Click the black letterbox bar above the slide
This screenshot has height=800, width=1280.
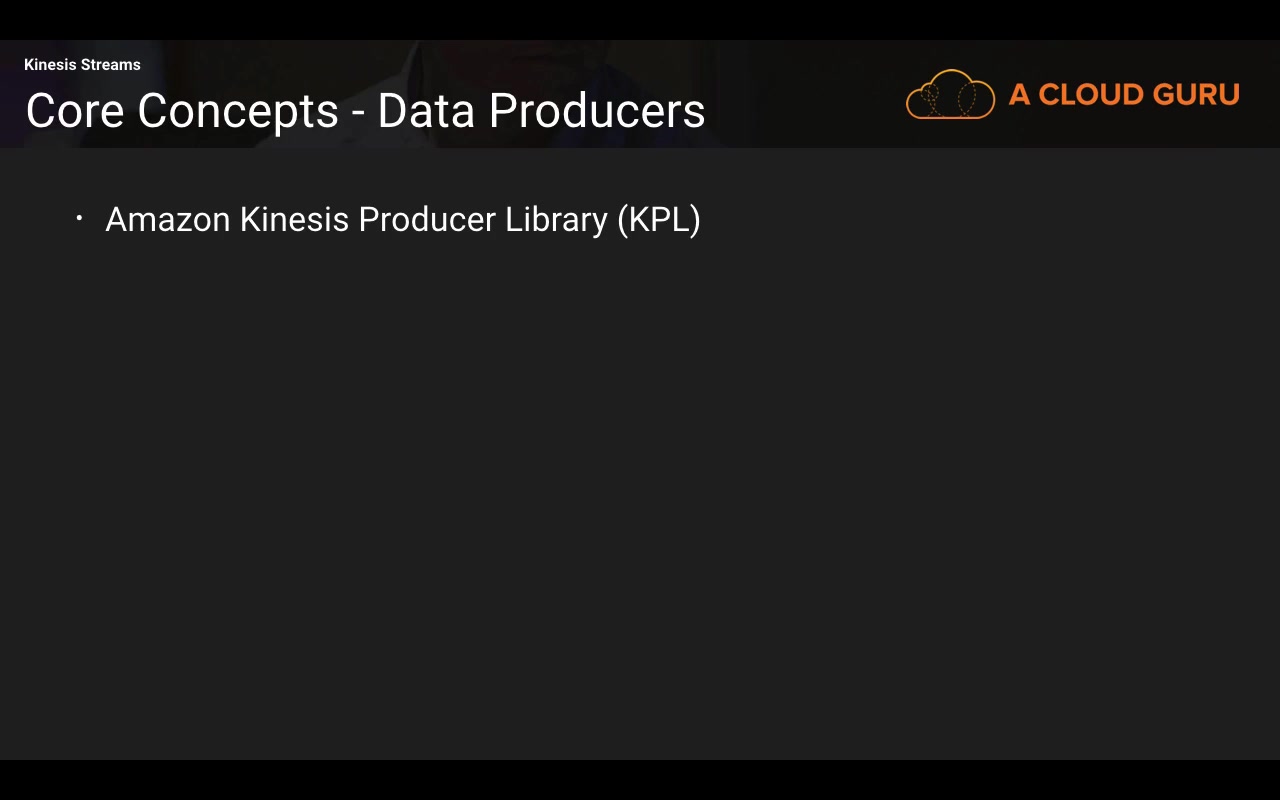pyautogui.click(x=640, y=19)
